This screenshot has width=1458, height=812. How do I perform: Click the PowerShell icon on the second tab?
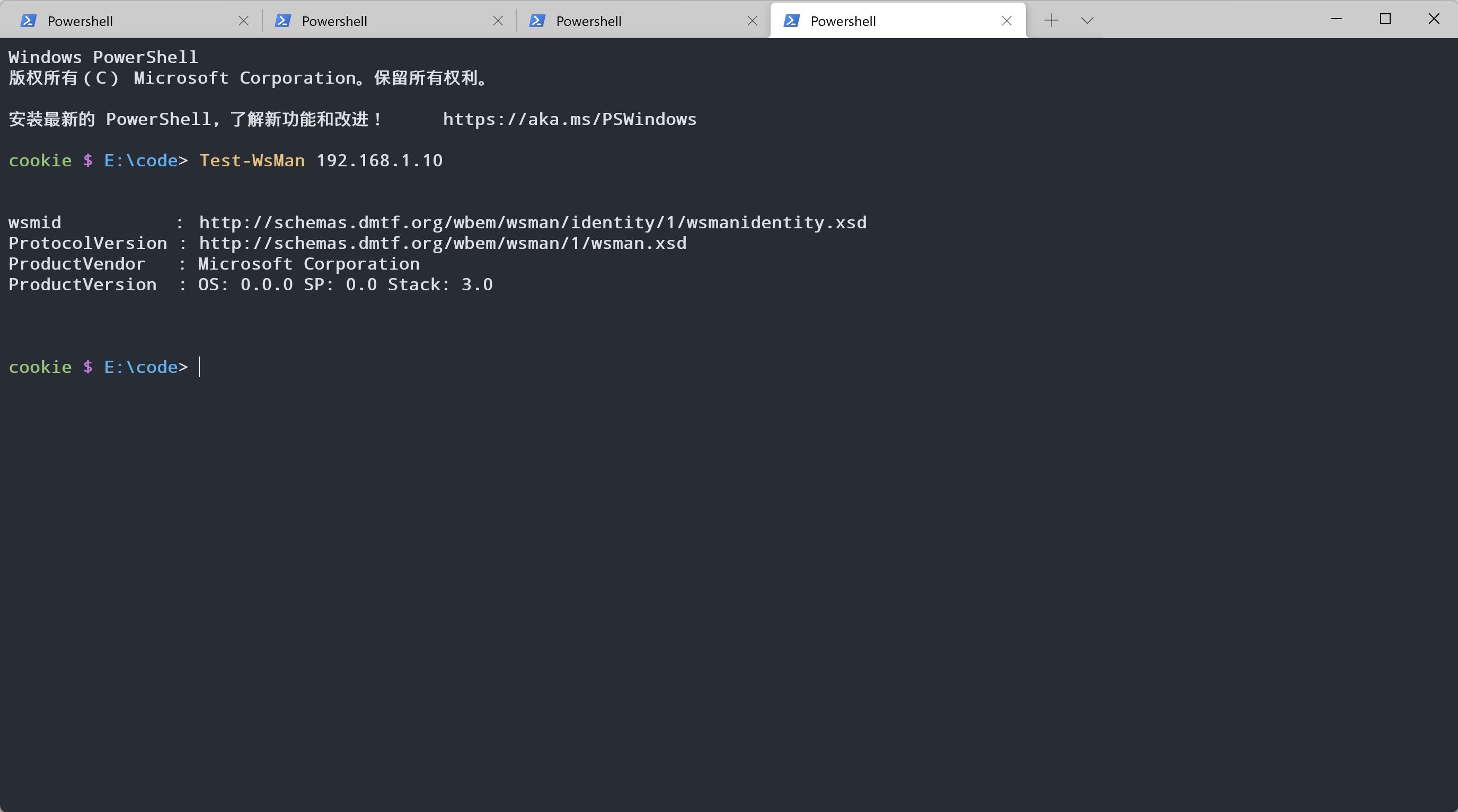point(282,21)
